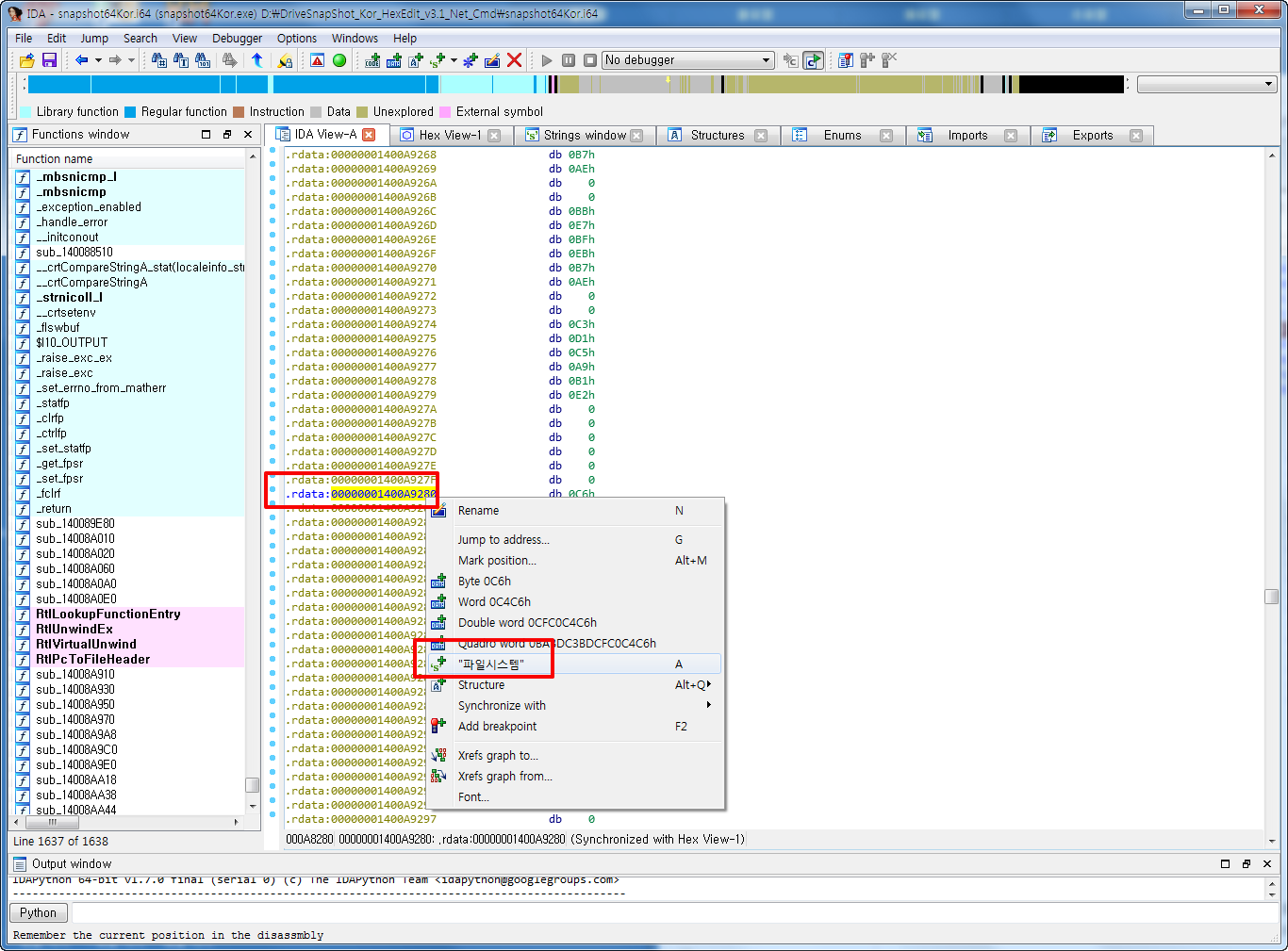The width and height of the screenshot is (1288, 951).
Task: Convert to data with the data icon
Action: [x=394, y=60]
